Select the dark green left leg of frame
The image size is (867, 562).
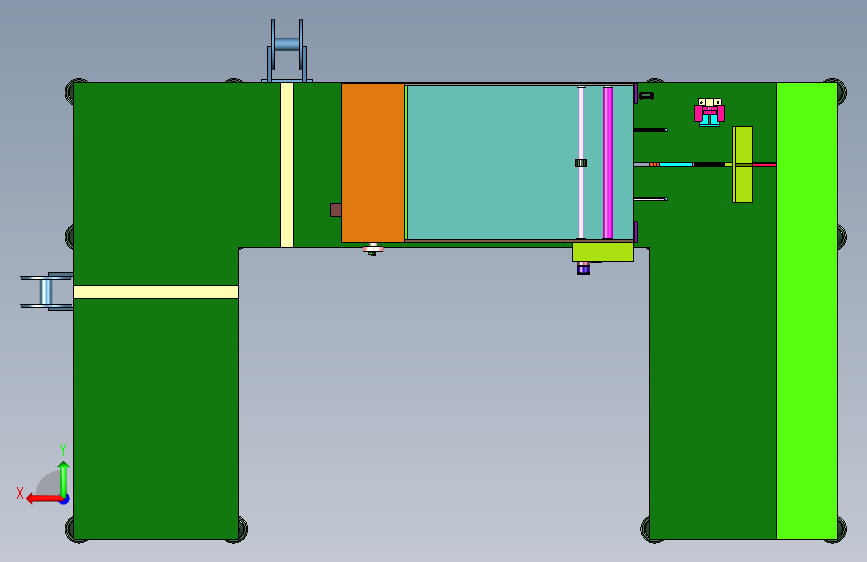156,419
